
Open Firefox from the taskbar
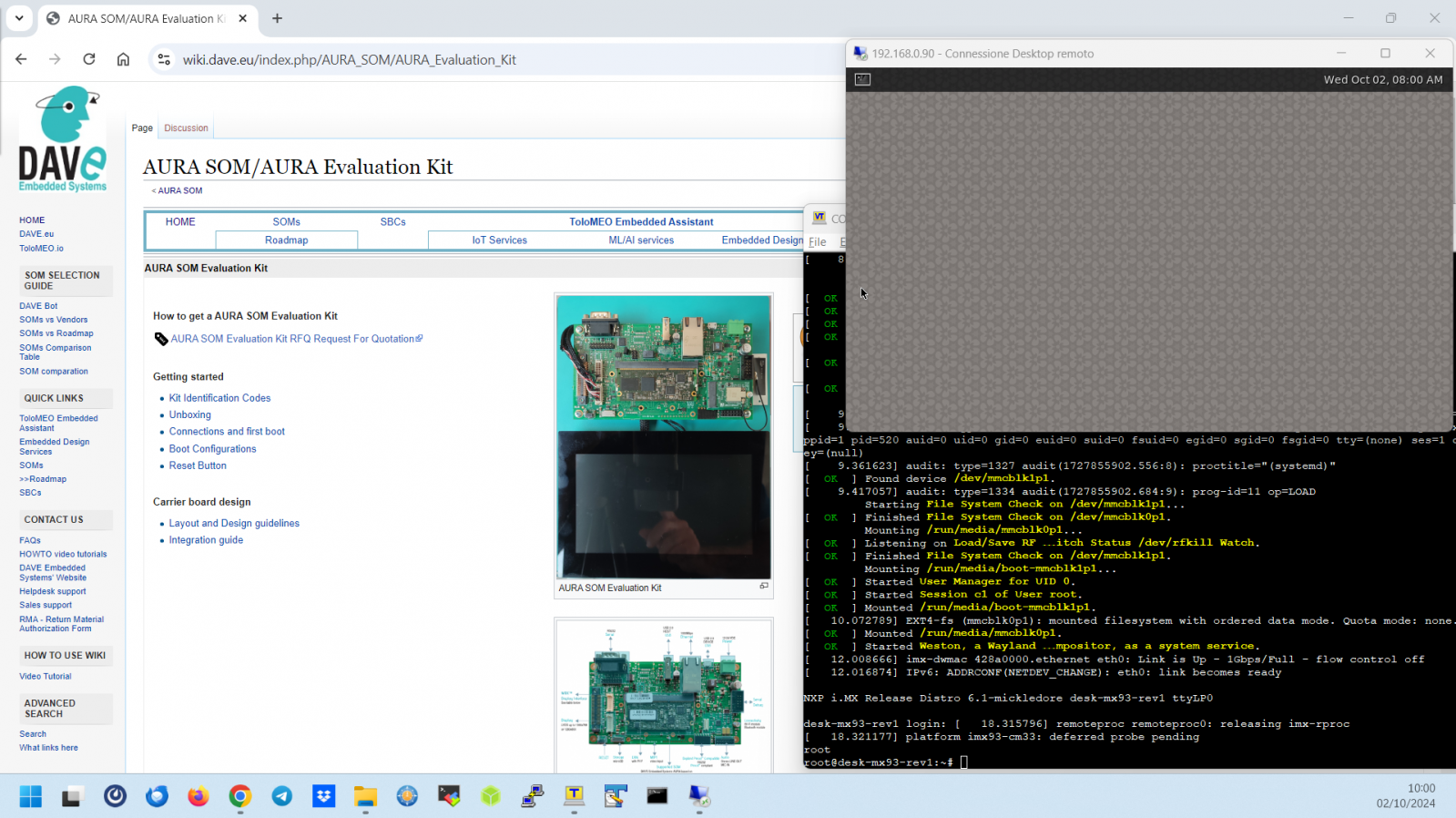[x=198, y=796]
